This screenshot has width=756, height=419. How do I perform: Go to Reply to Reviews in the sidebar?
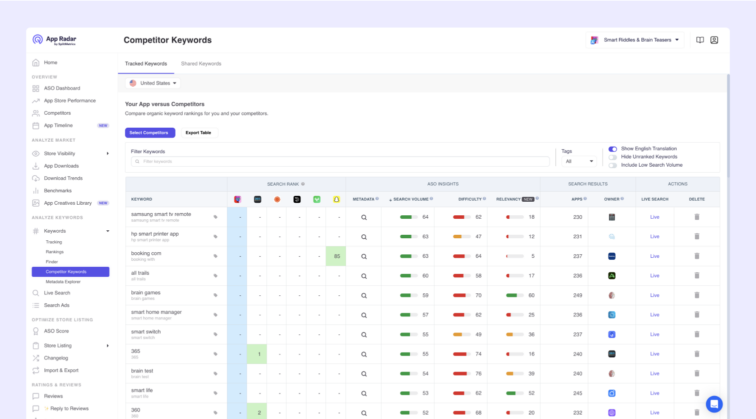click(70, 408)
